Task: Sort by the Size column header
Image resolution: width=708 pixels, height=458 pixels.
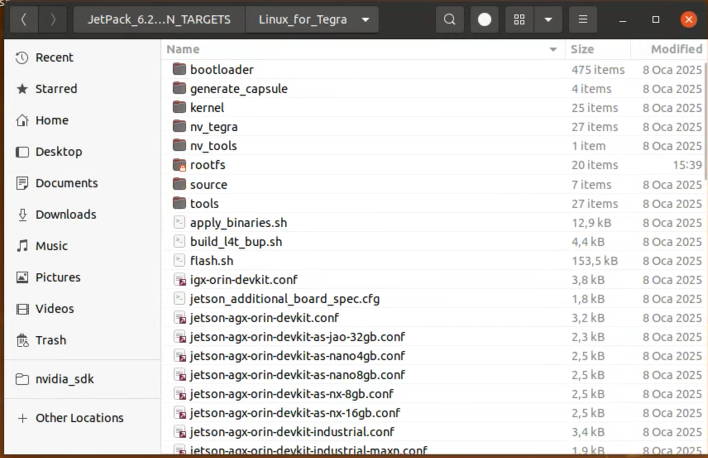Action: [598, 49]
